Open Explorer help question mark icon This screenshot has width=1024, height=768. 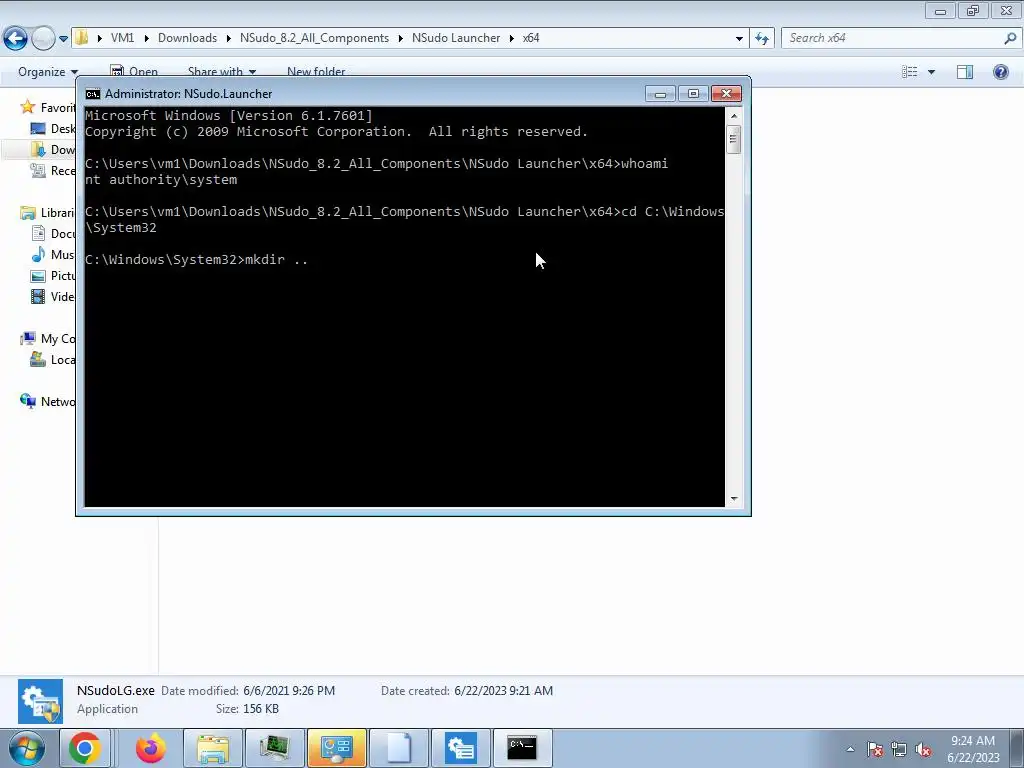click(1000, 72)
